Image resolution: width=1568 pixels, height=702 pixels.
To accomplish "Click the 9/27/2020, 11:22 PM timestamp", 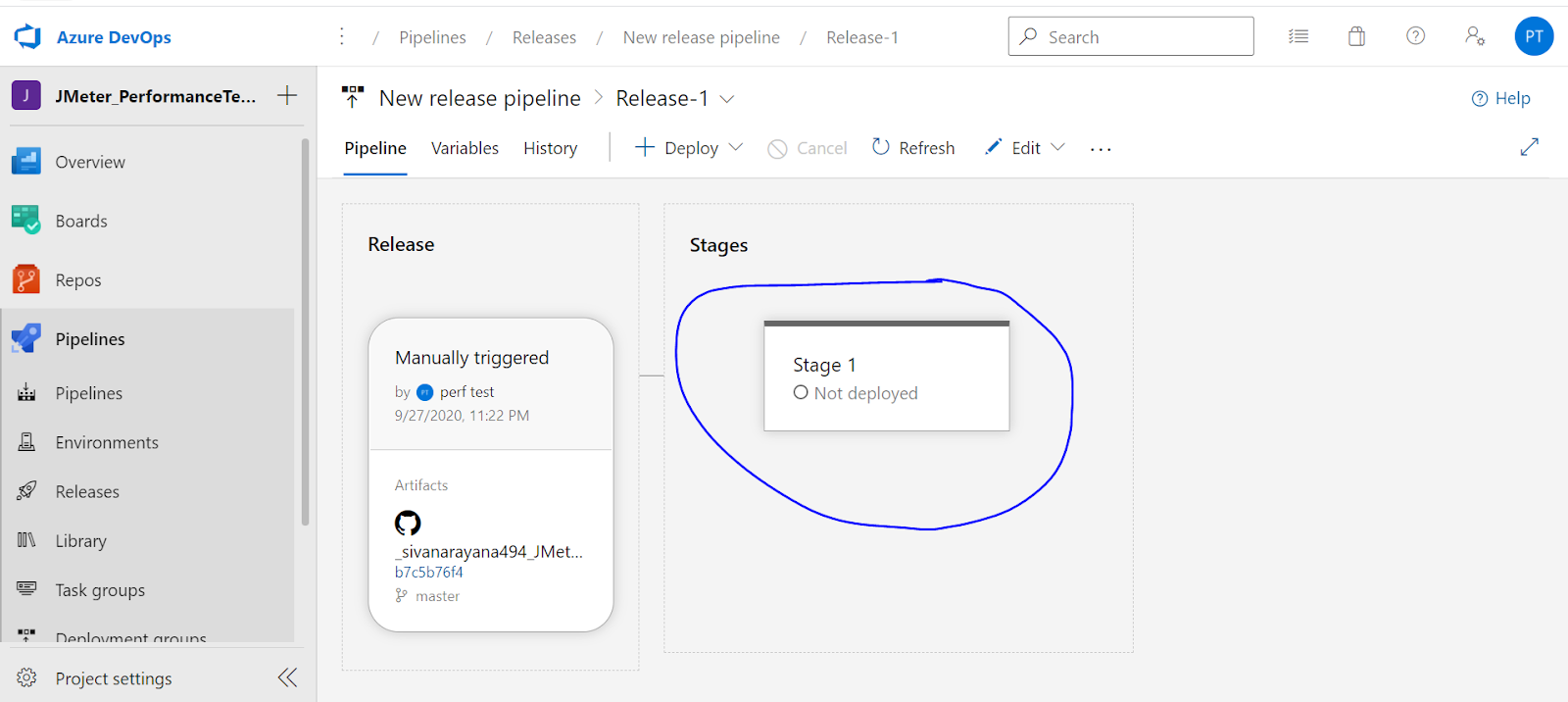I will [x=462, y=416].
